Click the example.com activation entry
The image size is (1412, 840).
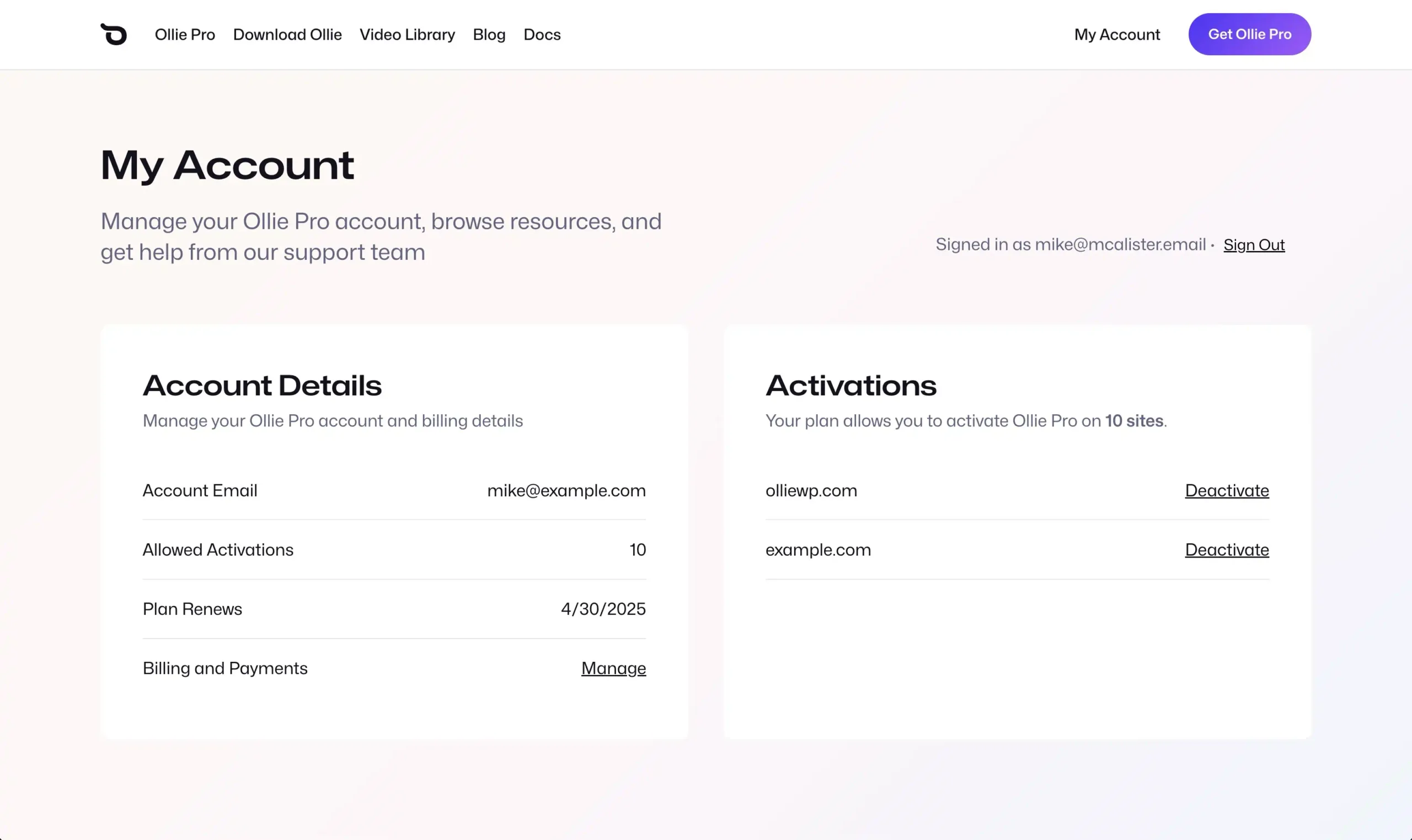point(818,550)
